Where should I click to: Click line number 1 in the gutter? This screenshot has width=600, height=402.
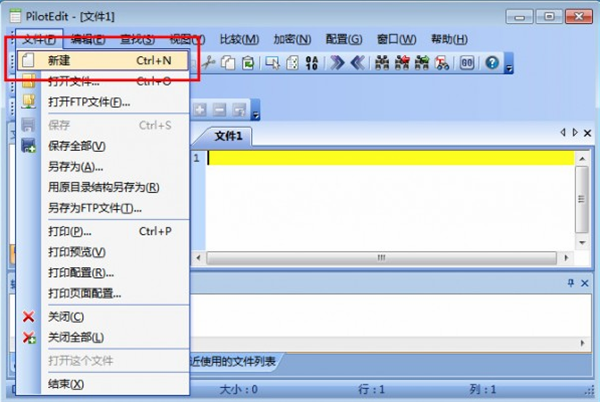tap(196, 158)
